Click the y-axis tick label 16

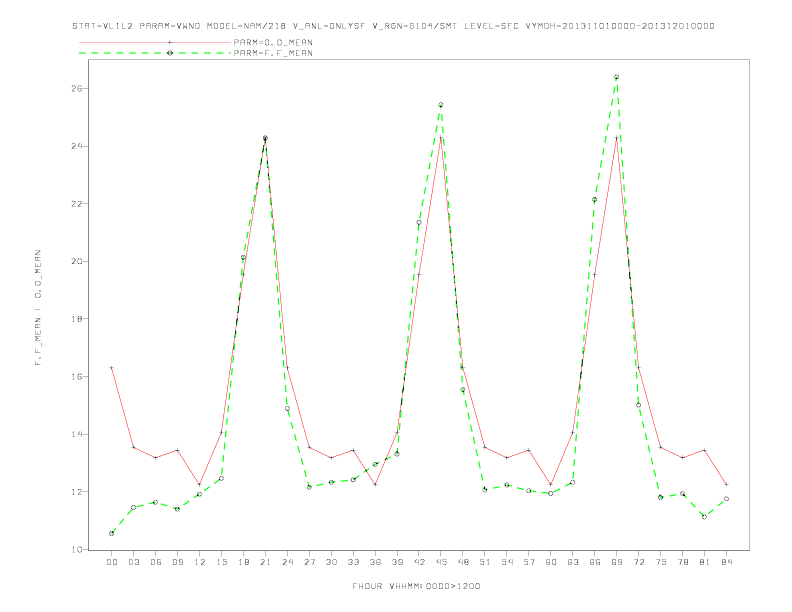click(77, 376)
